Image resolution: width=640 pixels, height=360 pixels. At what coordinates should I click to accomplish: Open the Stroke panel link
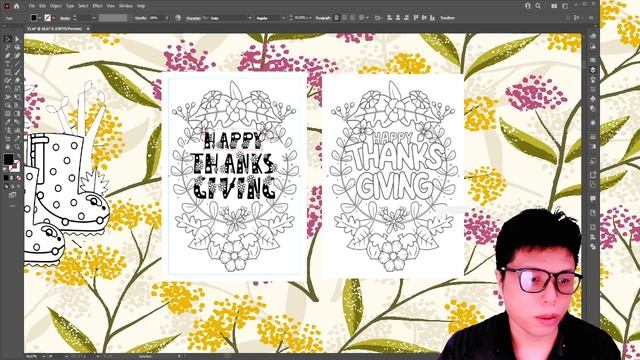[x=65, y=18]
